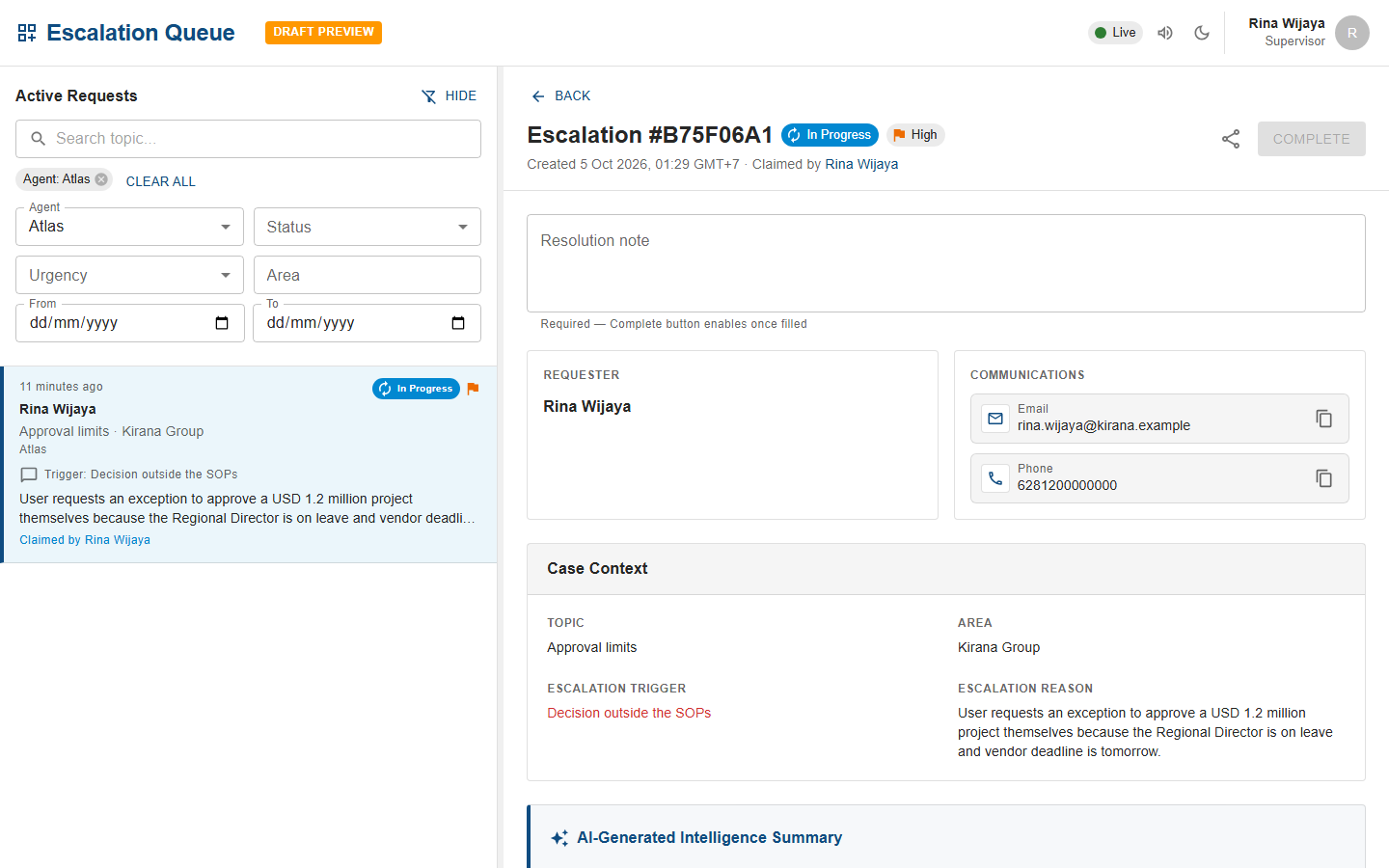Copy the email address rina.wijaya@kirana.example
The height and width of the screenshot is (868, 1389).
(x=1323, y=419)
